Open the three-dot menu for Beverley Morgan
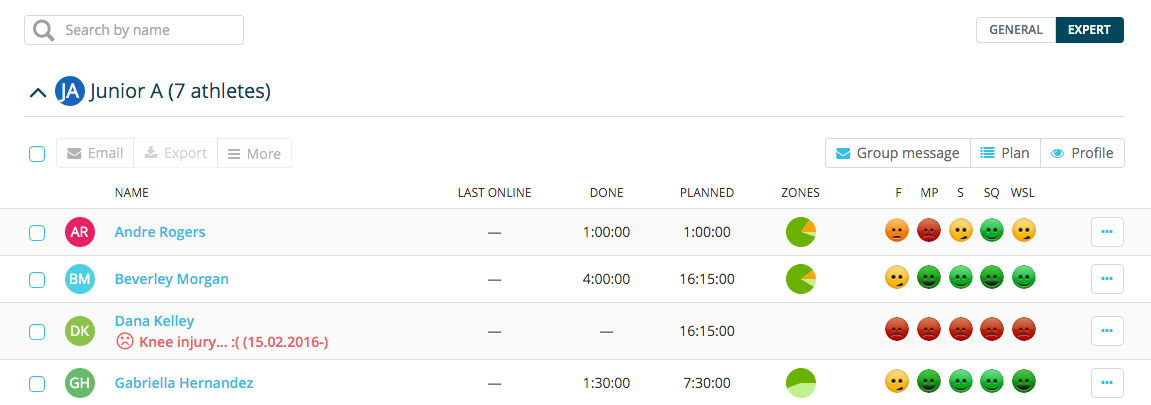Screen dimensions: 1151x405 point(1108,279)
